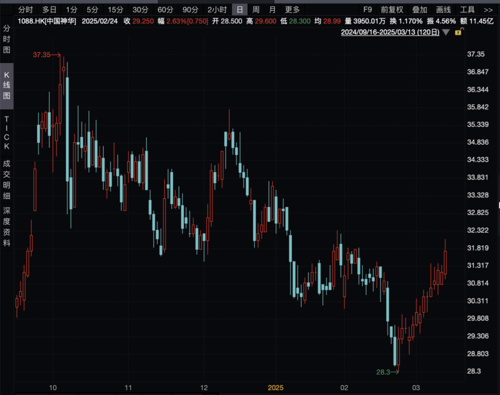Open the 工具 tools menu
The width and height of the screenshot is (500, 395).
click(x=467, y=10)
